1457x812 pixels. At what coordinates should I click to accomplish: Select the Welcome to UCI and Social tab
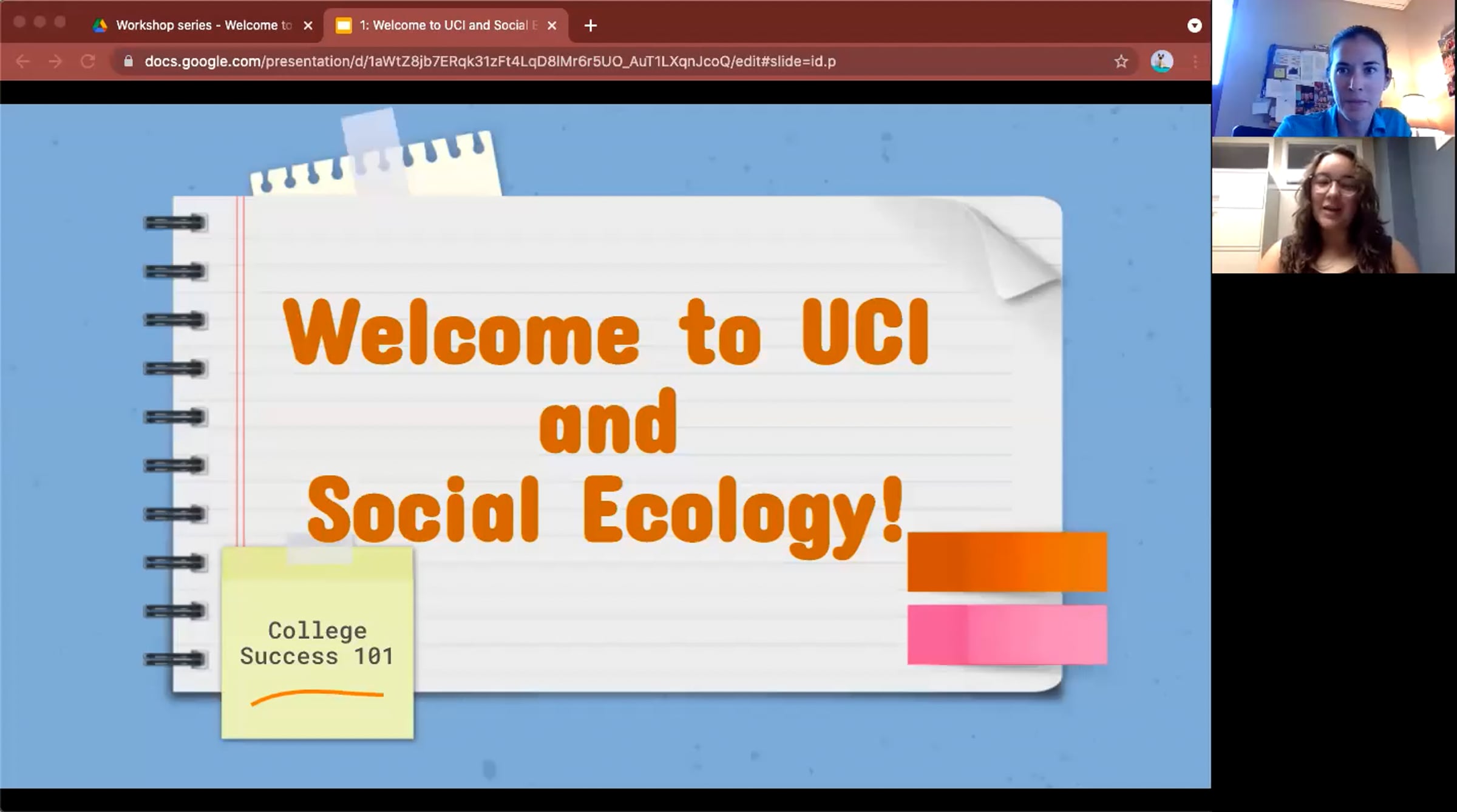[x=438, y=25]
